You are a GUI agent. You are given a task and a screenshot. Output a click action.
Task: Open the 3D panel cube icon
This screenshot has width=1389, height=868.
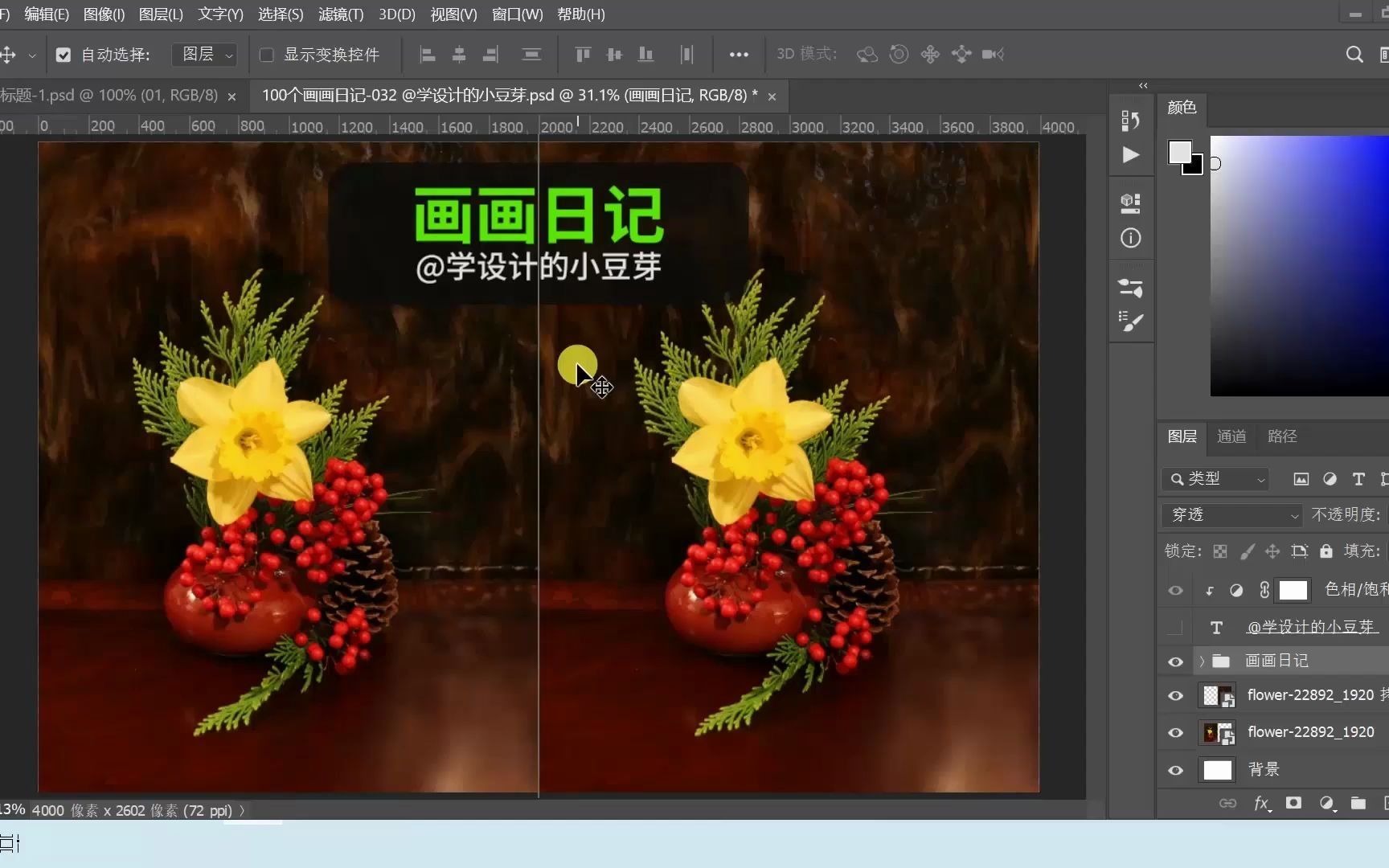pyautogui.click(x=1131, y=203)
